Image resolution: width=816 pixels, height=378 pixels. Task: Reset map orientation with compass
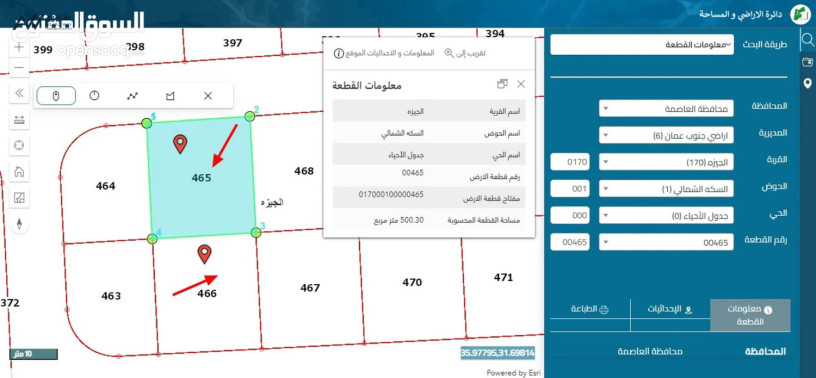pyautogui.click(x=19, y=224)
